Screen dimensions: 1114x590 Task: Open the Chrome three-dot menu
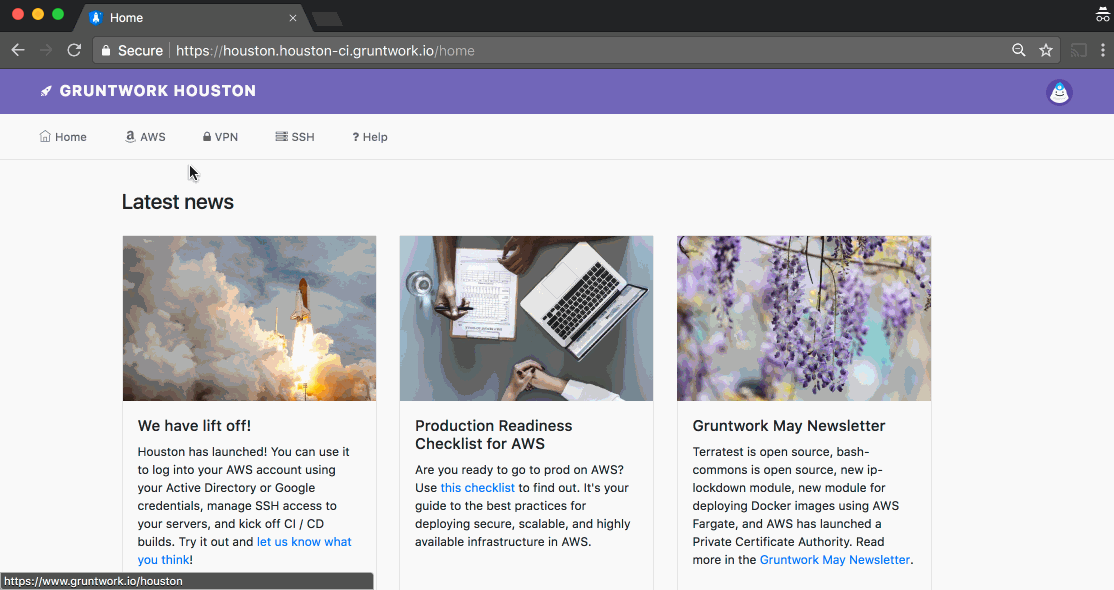pyautogui.click(x=1103, y=50)
